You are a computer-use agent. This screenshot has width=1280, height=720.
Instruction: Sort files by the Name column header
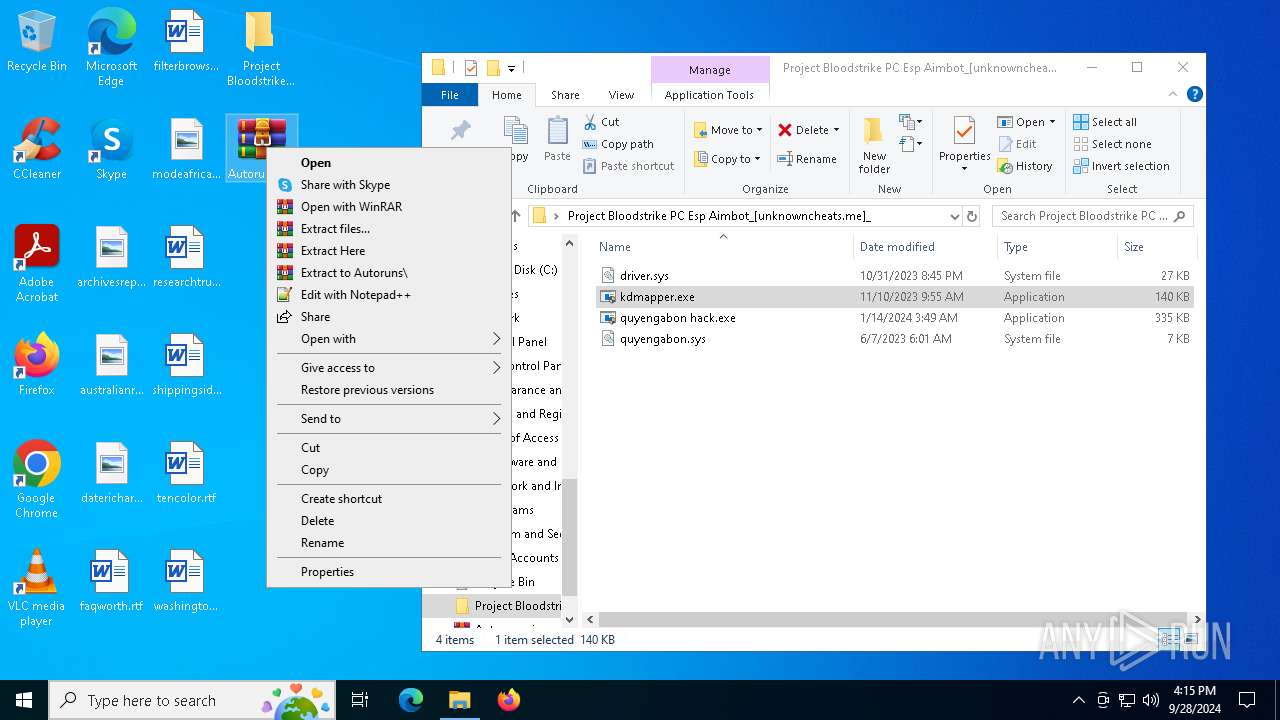(x=722, y=247)
